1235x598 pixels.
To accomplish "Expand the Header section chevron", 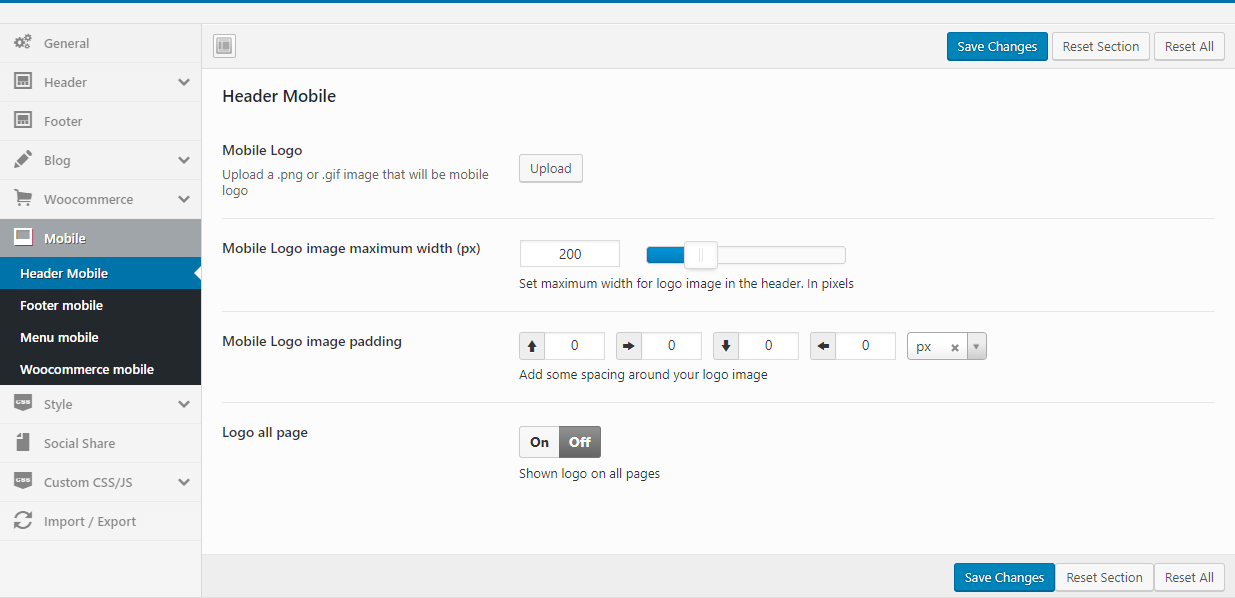I will [184, 82].
